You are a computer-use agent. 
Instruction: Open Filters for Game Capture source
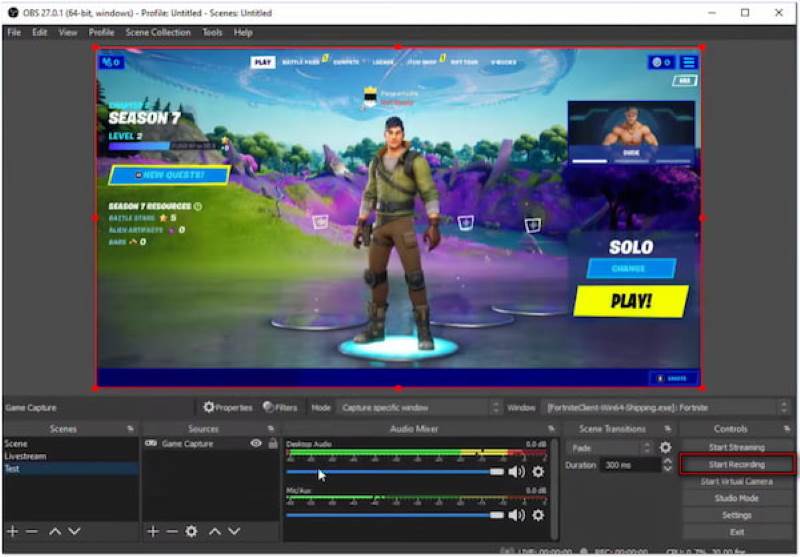point(280,408)
